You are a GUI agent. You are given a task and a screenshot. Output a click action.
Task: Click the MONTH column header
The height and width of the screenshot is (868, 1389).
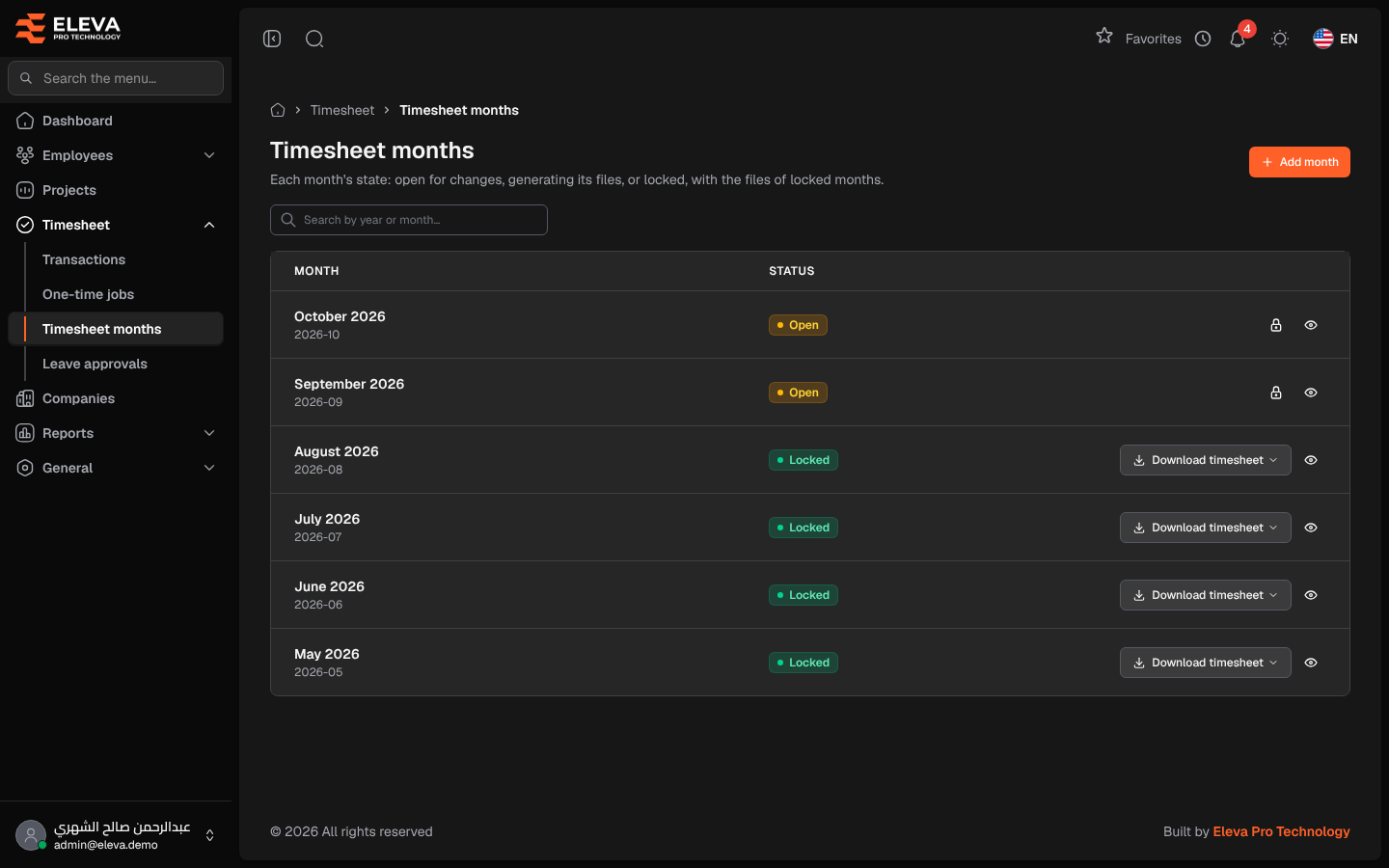coord(316,271)
